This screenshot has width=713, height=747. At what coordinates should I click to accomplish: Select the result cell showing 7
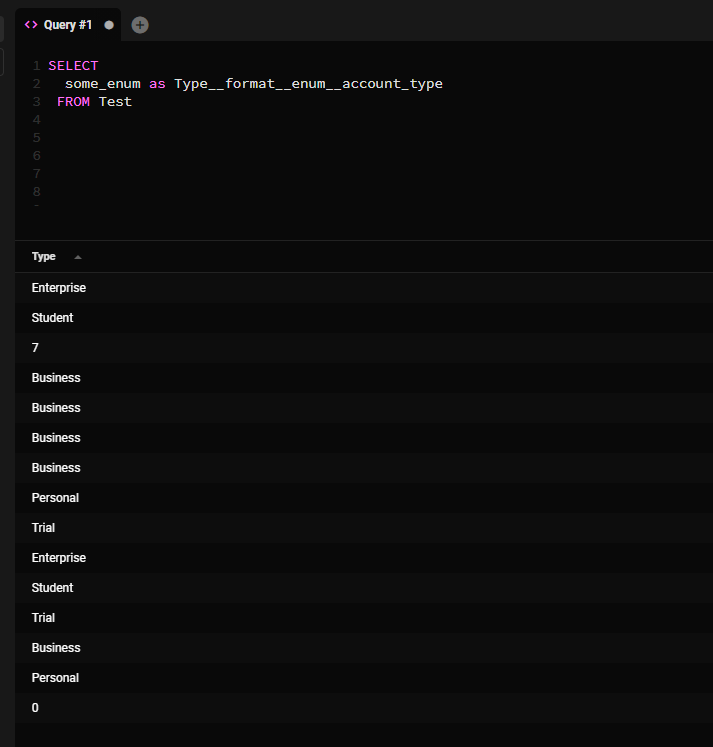[x=364, y=348]
